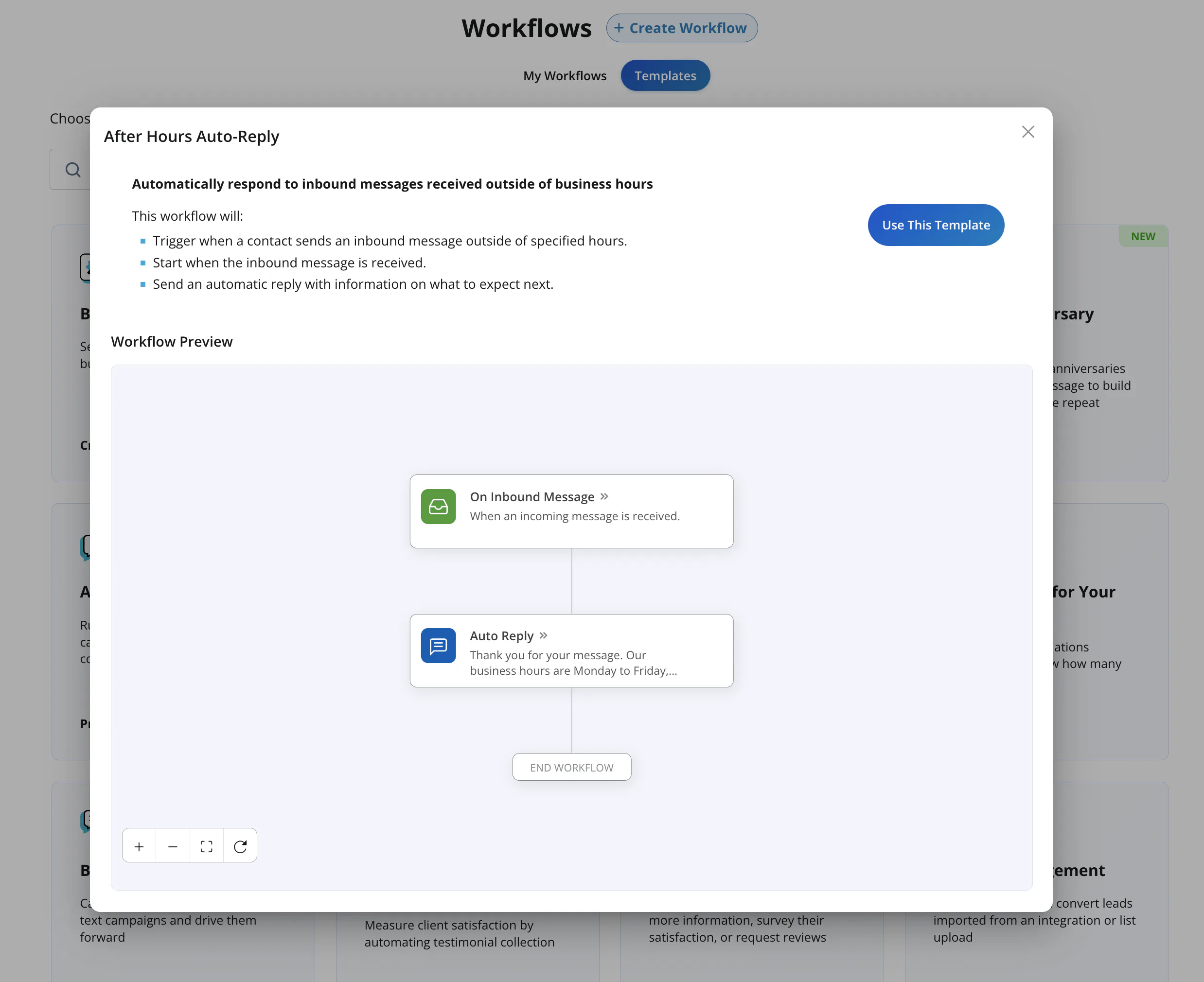Viewport: 1204px width, 982px height.
Task: Click the blue Auto Reply chat icon
Action: tap(438, 646)
